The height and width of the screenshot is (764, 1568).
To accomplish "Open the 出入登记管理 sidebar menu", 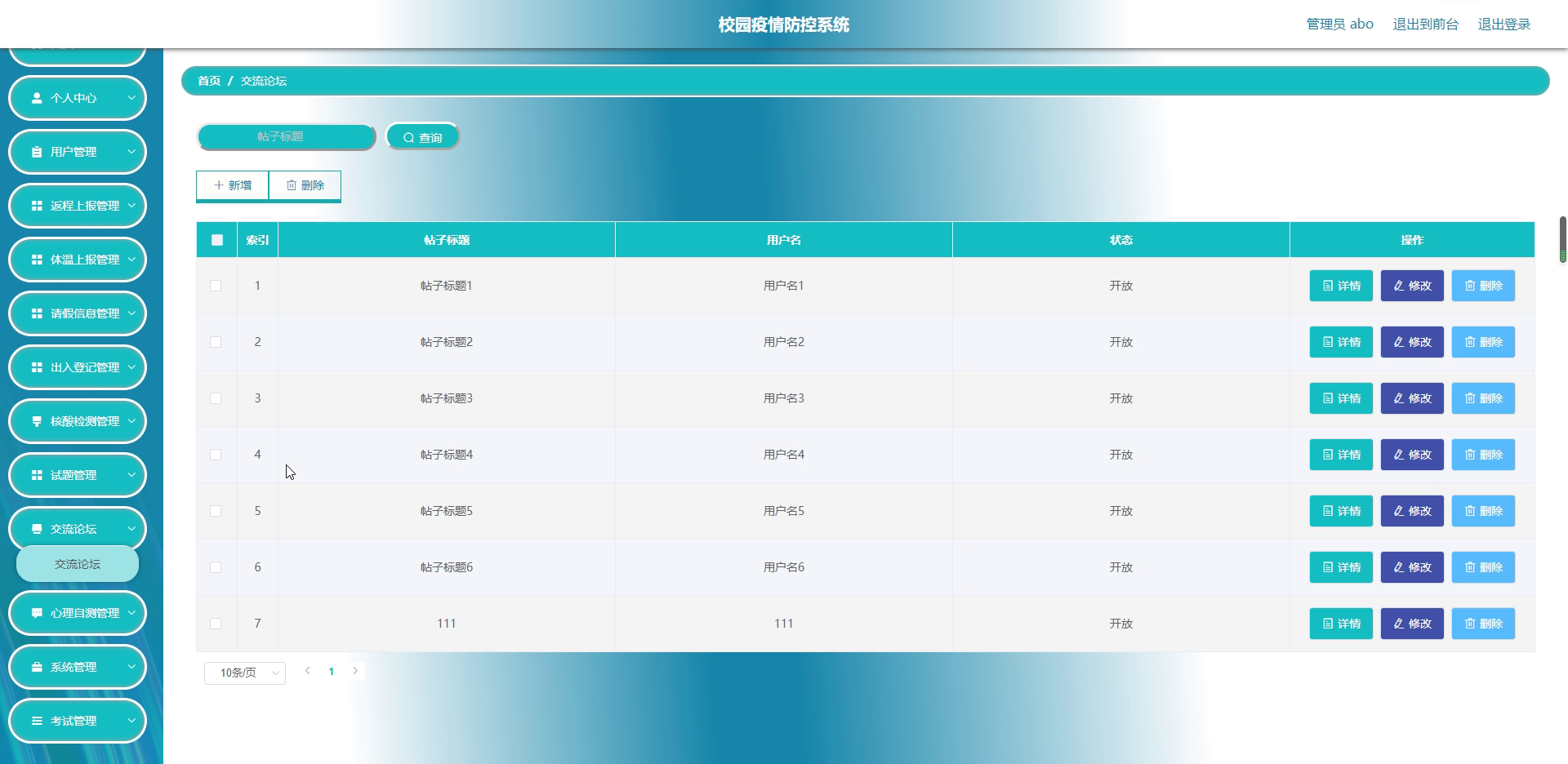I will click(78, 367).
